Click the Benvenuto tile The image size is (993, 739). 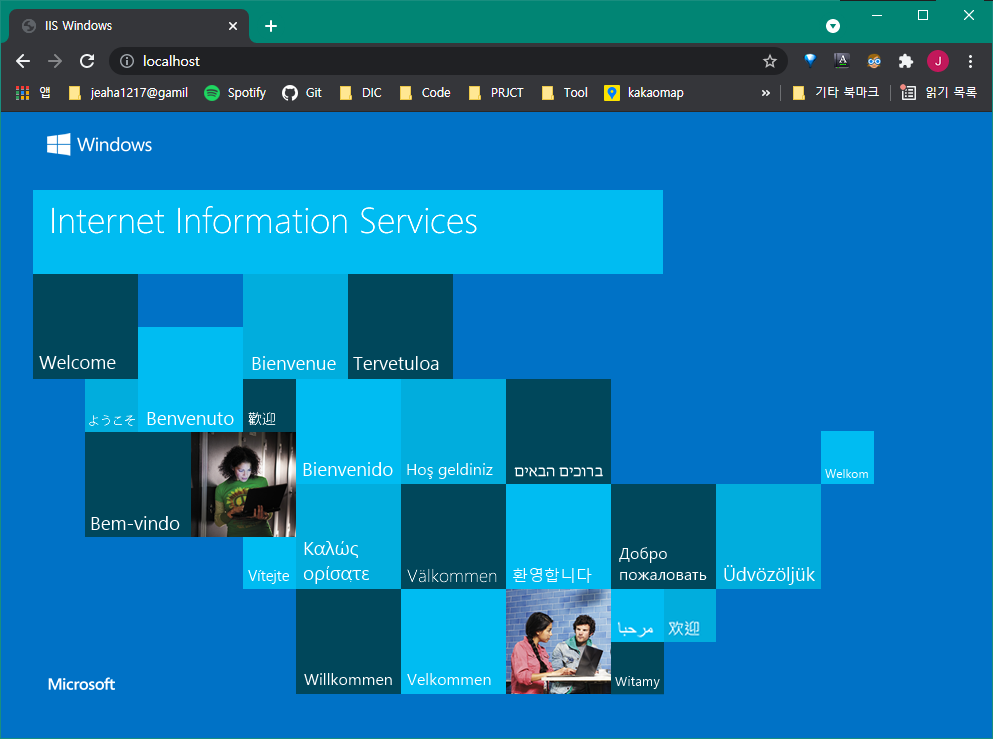(191, 379)
